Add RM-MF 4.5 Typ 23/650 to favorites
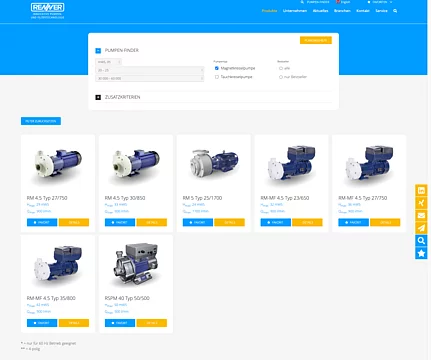431x360 pixels. pos(276,222)
